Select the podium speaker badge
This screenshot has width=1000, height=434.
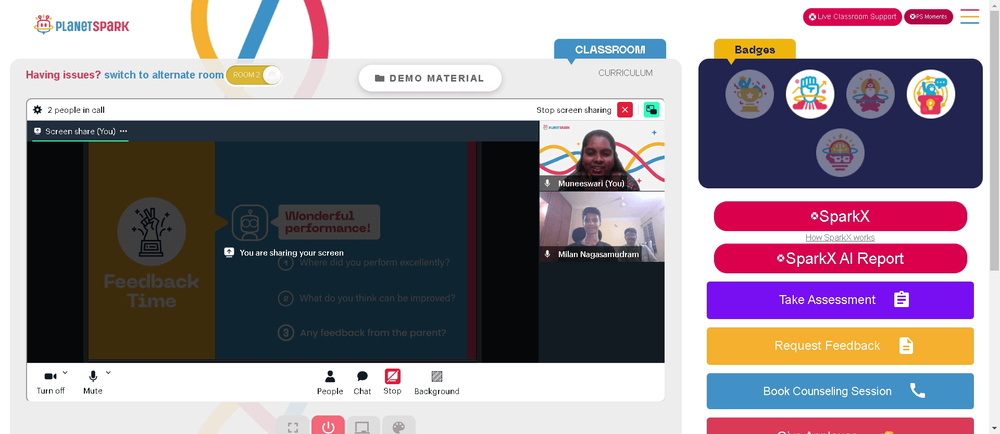(x=931, y=94)
